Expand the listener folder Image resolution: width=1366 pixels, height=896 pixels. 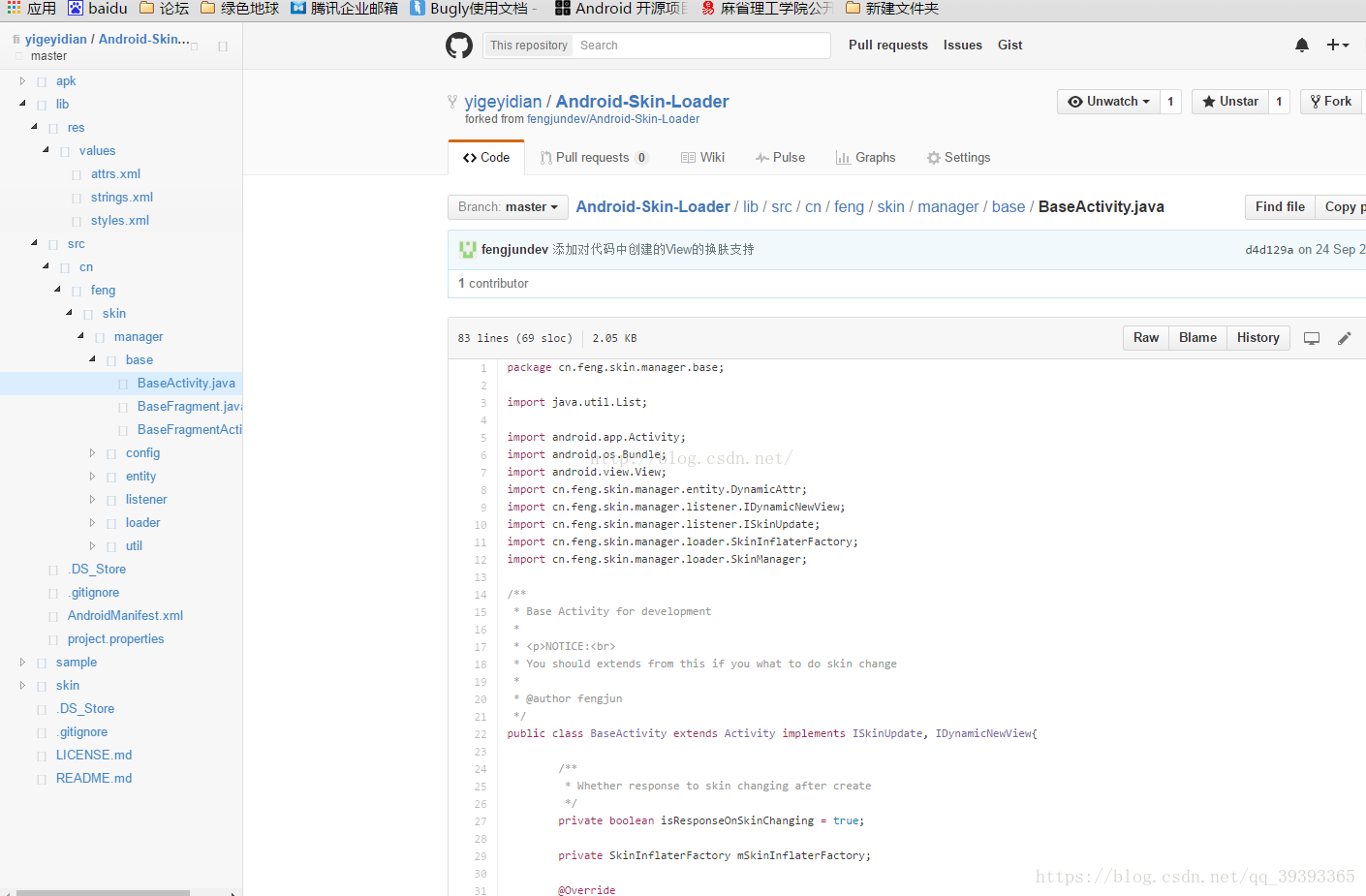pos(92,499)
